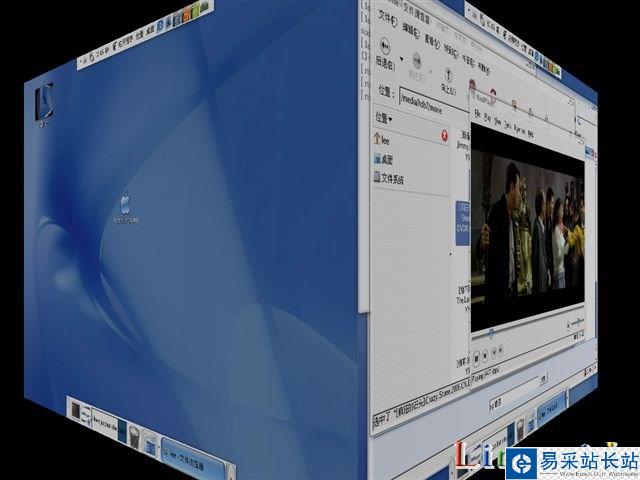This screenshot has height=480, width=640.
Task: Open the 书签 menu in file browser
Action: [x=468, y=60]
